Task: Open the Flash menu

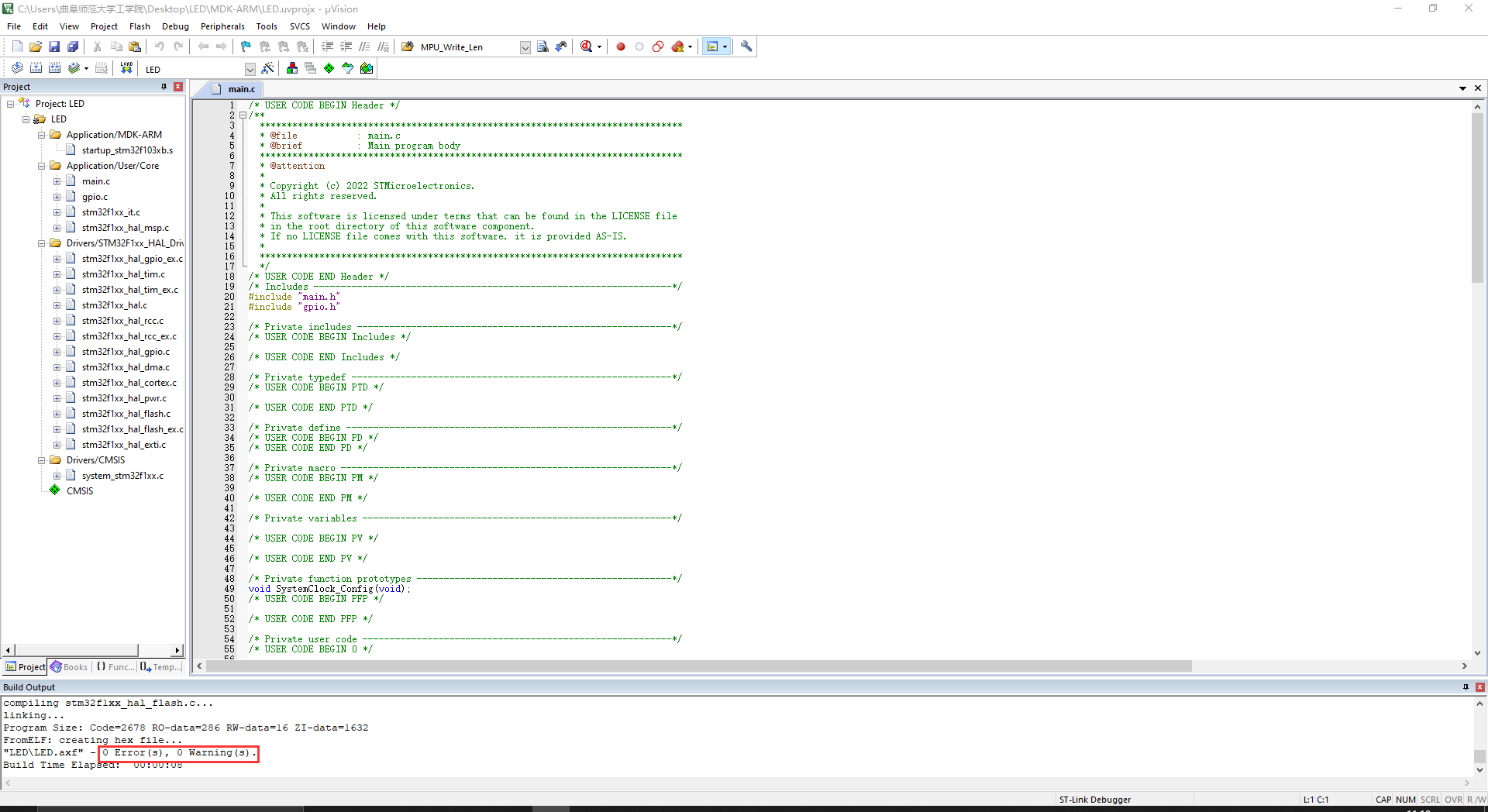Action: (139, 26)
